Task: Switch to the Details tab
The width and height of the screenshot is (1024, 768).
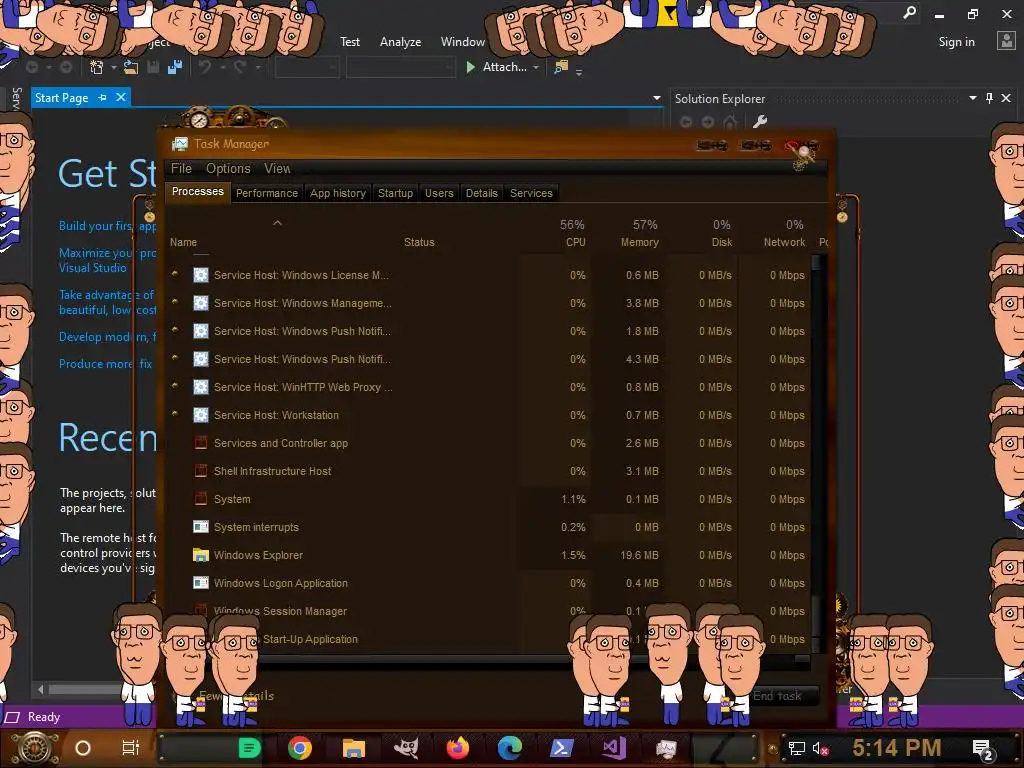Action: tap(481, 193)
